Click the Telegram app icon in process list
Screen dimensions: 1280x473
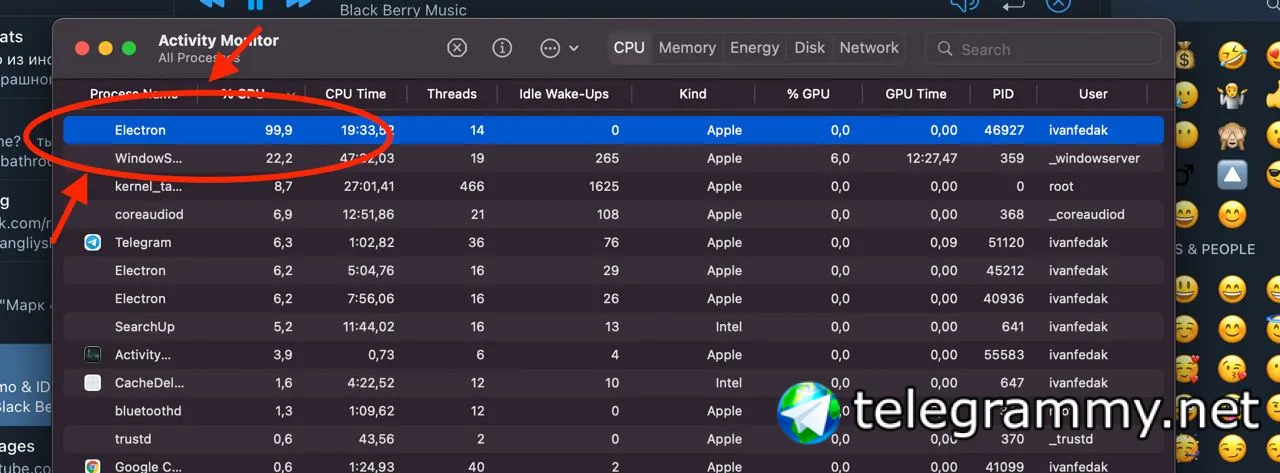coord(92,242)
